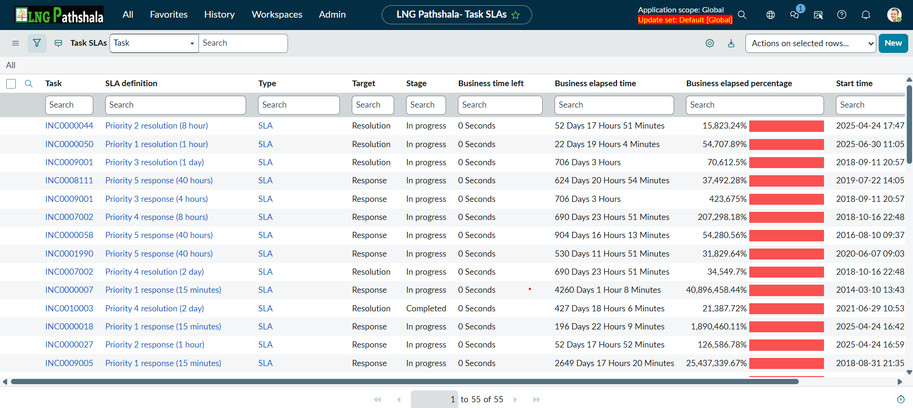This screenshot has height=408, width=913.
Task: Click the export download icon
Action: pos(731,43)
